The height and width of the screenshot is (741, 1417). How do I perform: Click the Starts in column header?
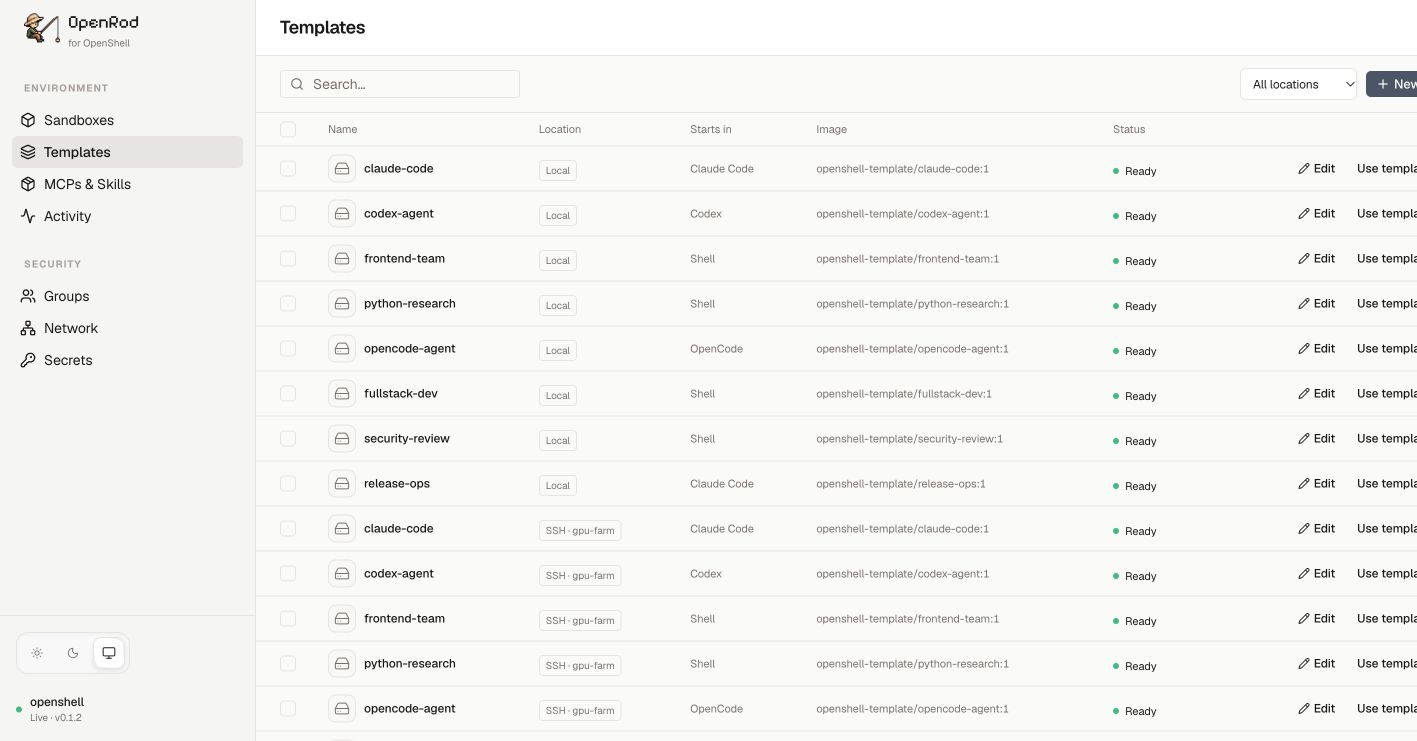(710, 129)
